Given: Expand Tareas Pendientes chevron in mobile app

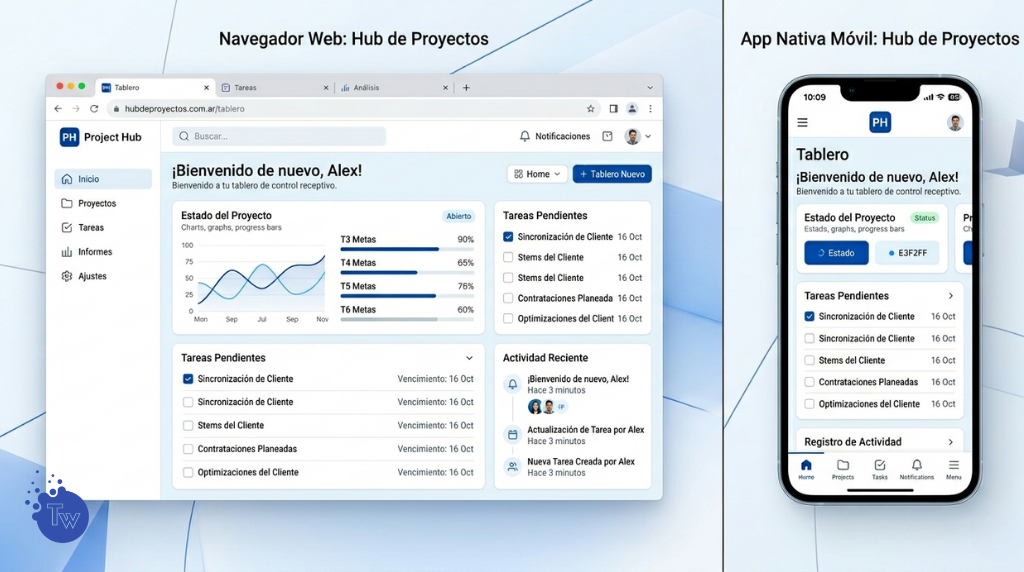Looking at the screenshot, I should point(951,296).
